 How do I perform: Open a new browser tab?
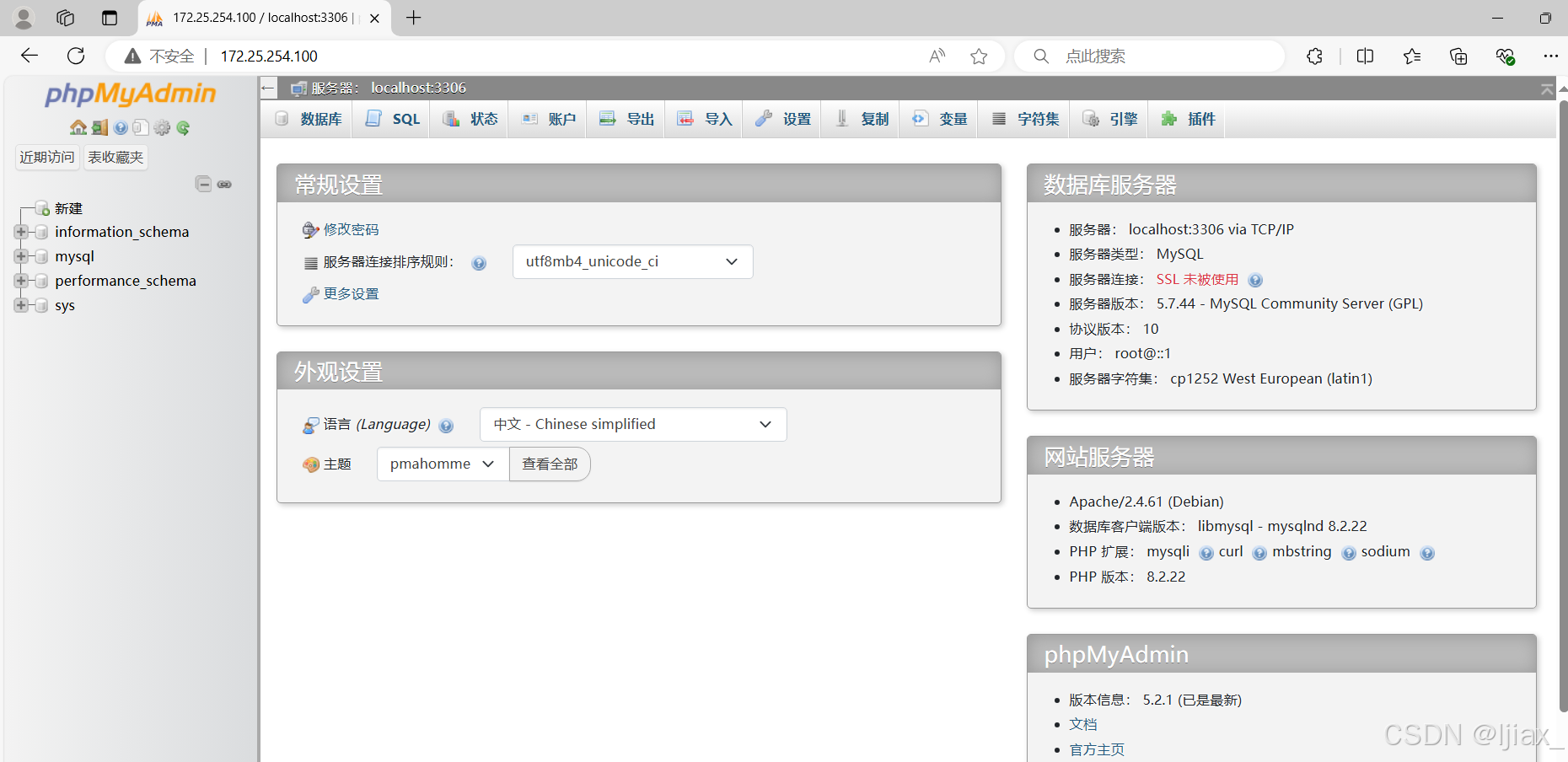413,18
